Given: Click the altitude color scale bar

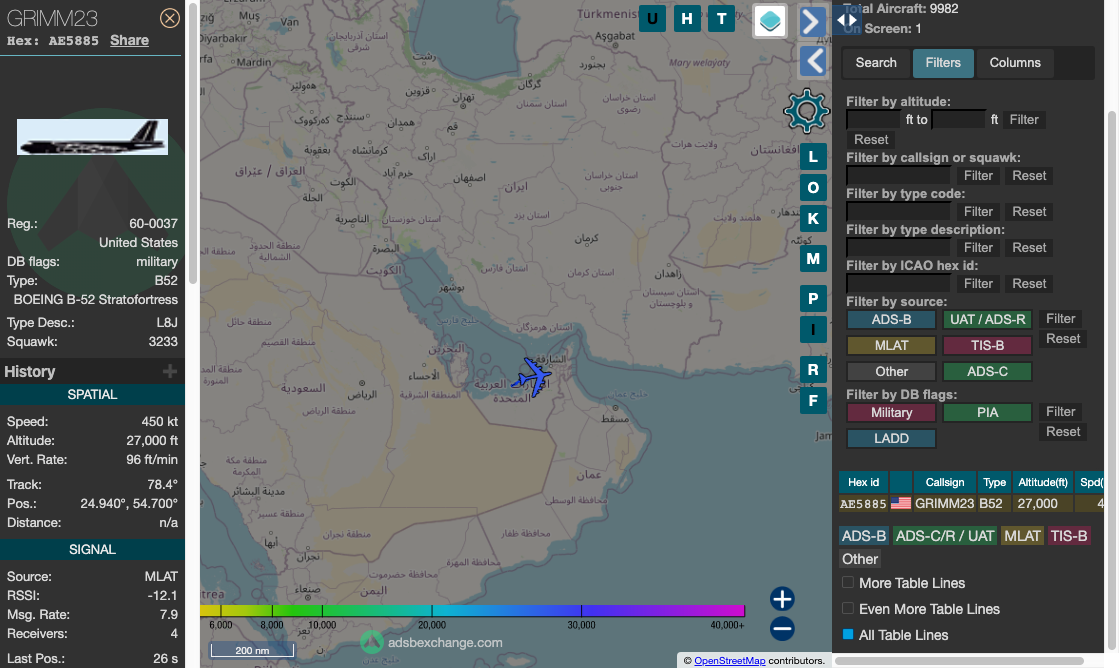Looking at the screenshot, I should tap(472, 610).
